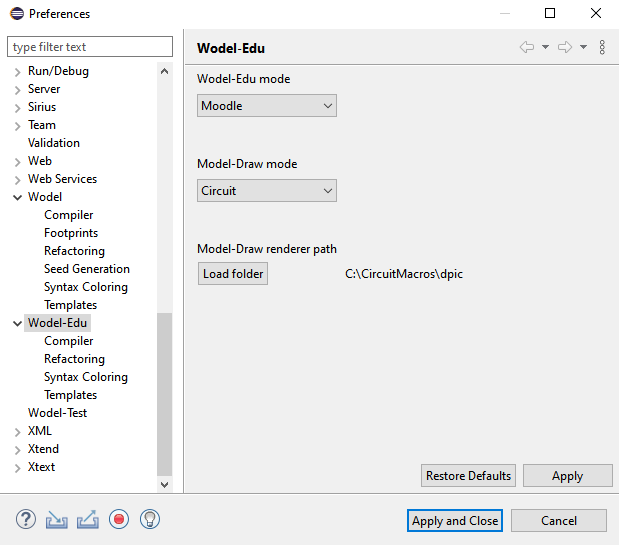
Task: Select Validation in the tree
Action: pyautogui.click(x=54, y=143)
